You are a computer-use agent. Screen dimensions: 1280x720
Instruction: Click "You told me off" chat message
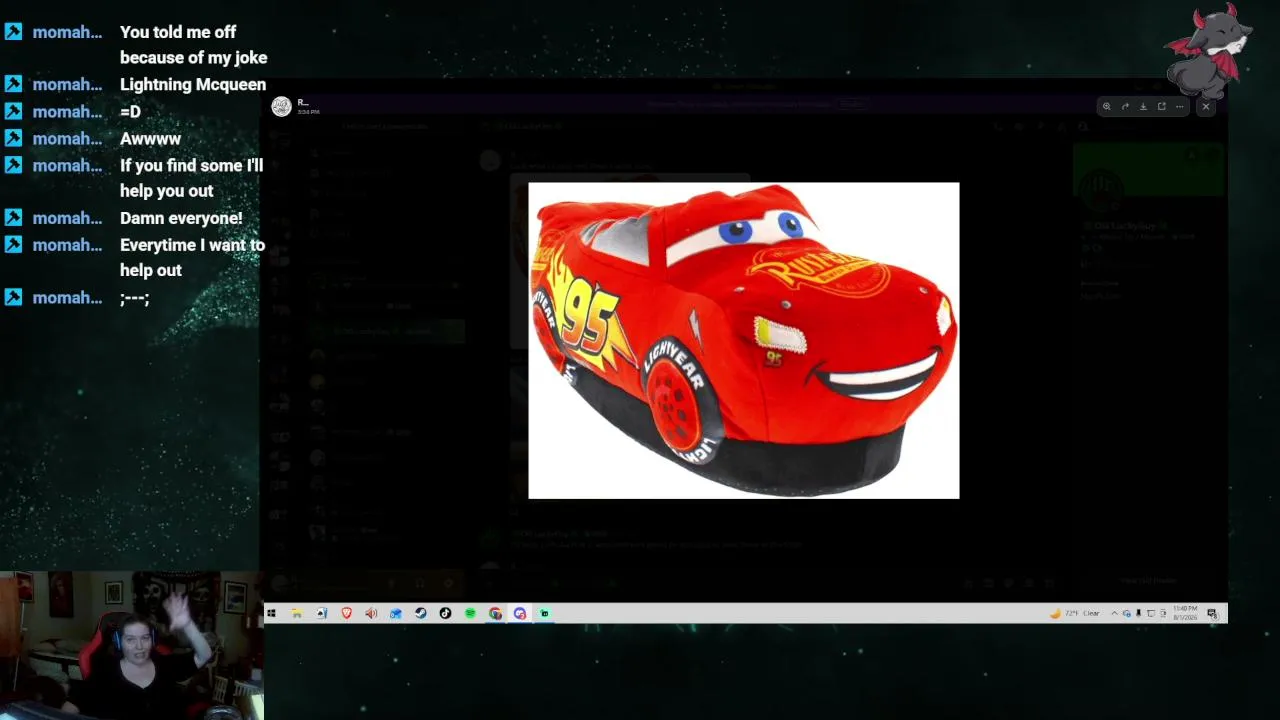point(178,32)
